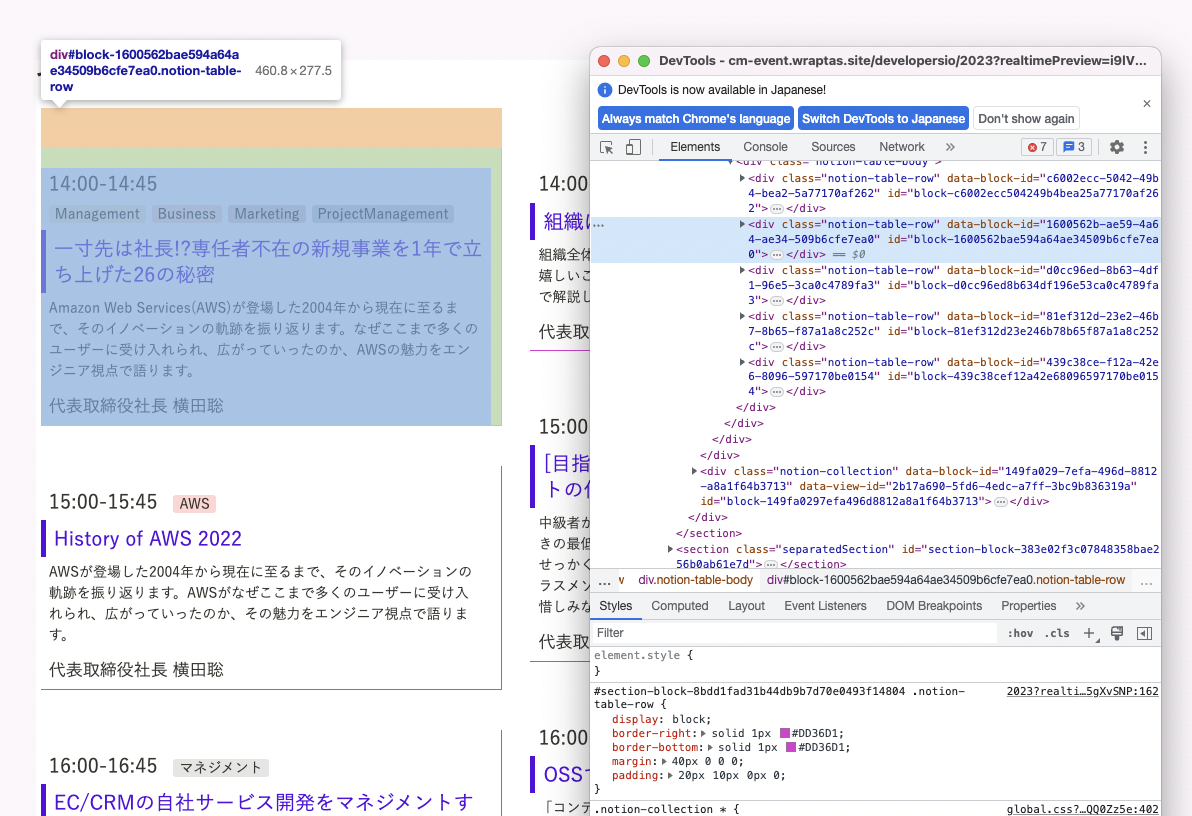1192x816 pixels.
Task: Switch to the Elements tab
Action: (x=695, y=147)
